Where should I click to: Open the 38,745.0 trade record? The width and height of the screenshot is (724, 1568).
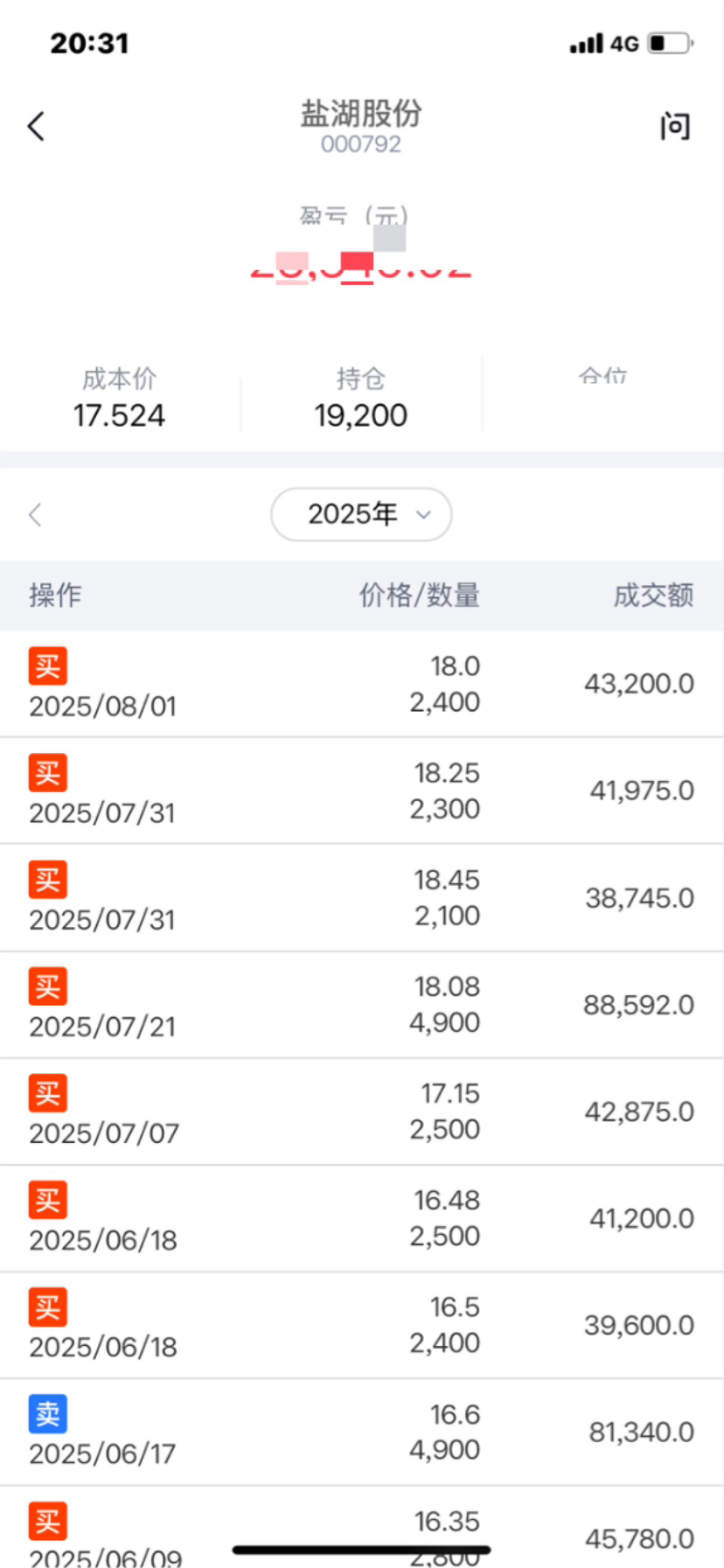click(361, 898)
